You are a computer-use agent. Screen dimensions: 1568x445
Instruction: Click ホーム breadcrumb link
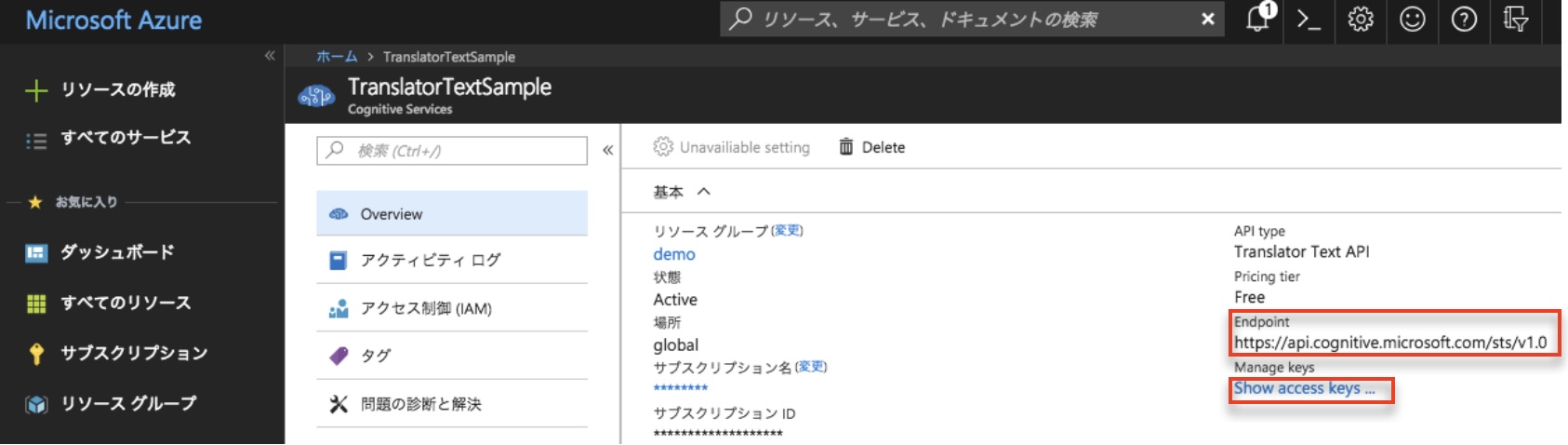click(x=337, y=57)
